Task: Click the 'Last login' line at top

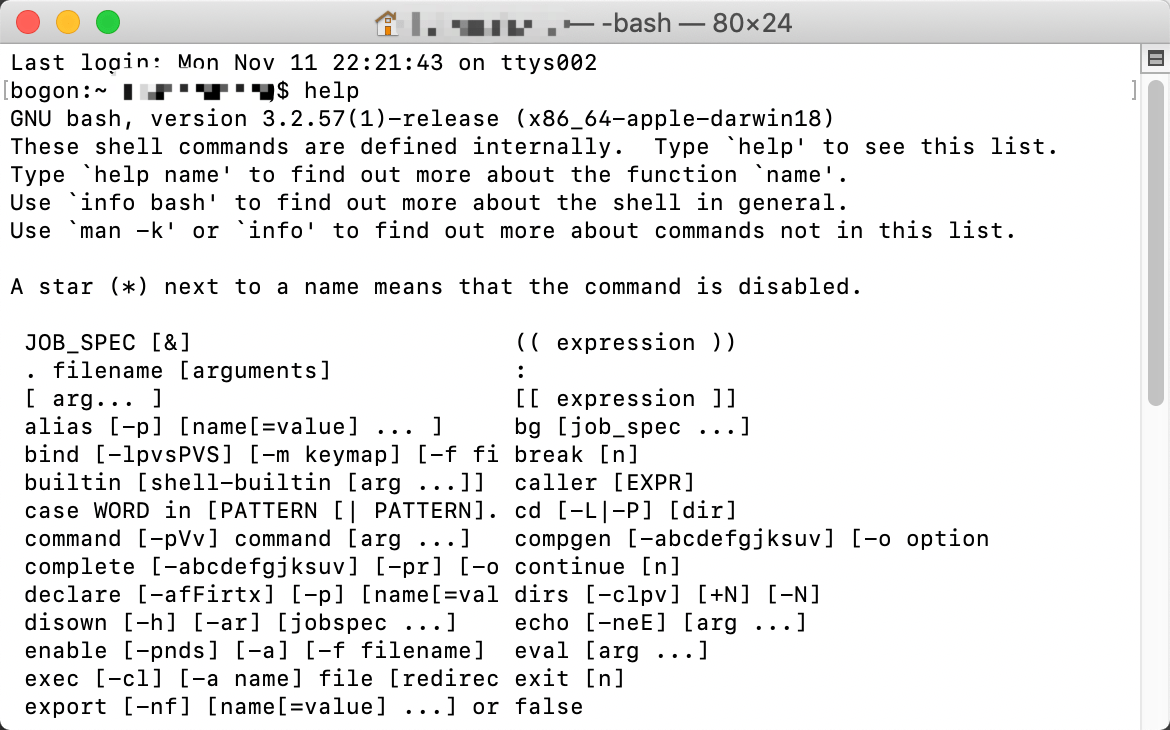Action: 300,63
